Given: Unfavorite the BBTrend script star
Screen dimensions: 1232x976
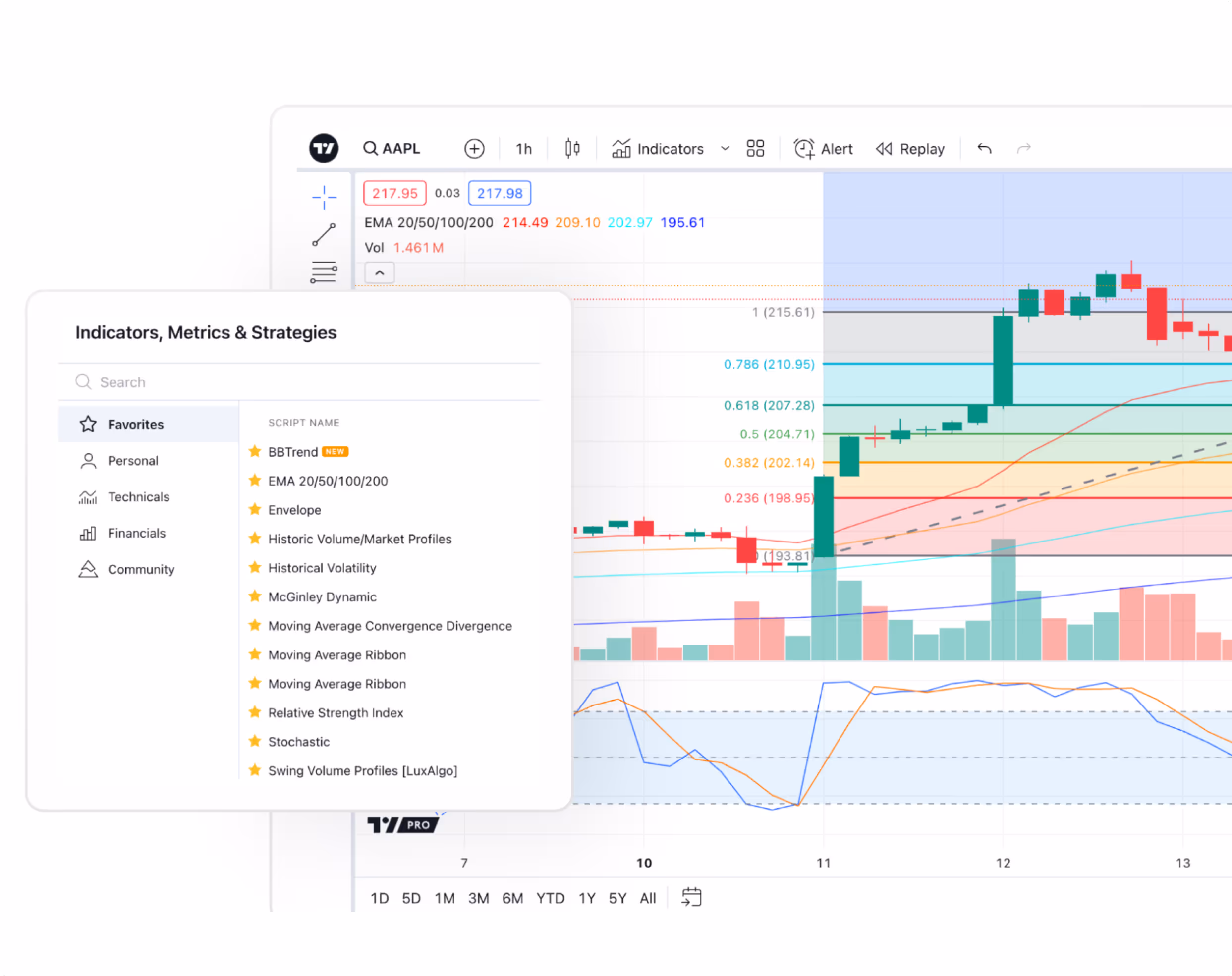Looking at the screenshot, I should point(255,451).
